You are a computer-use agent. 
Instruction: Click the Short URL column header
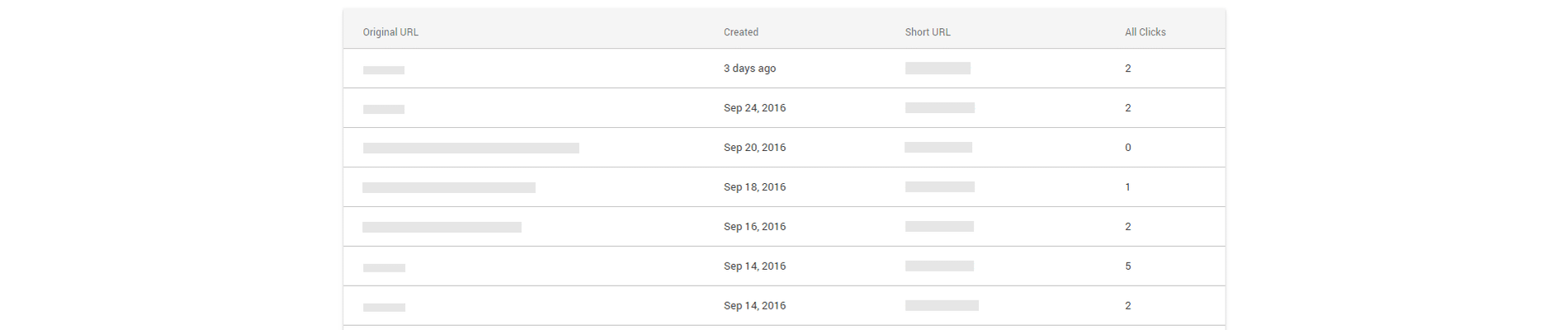click(x=928, y=32)
